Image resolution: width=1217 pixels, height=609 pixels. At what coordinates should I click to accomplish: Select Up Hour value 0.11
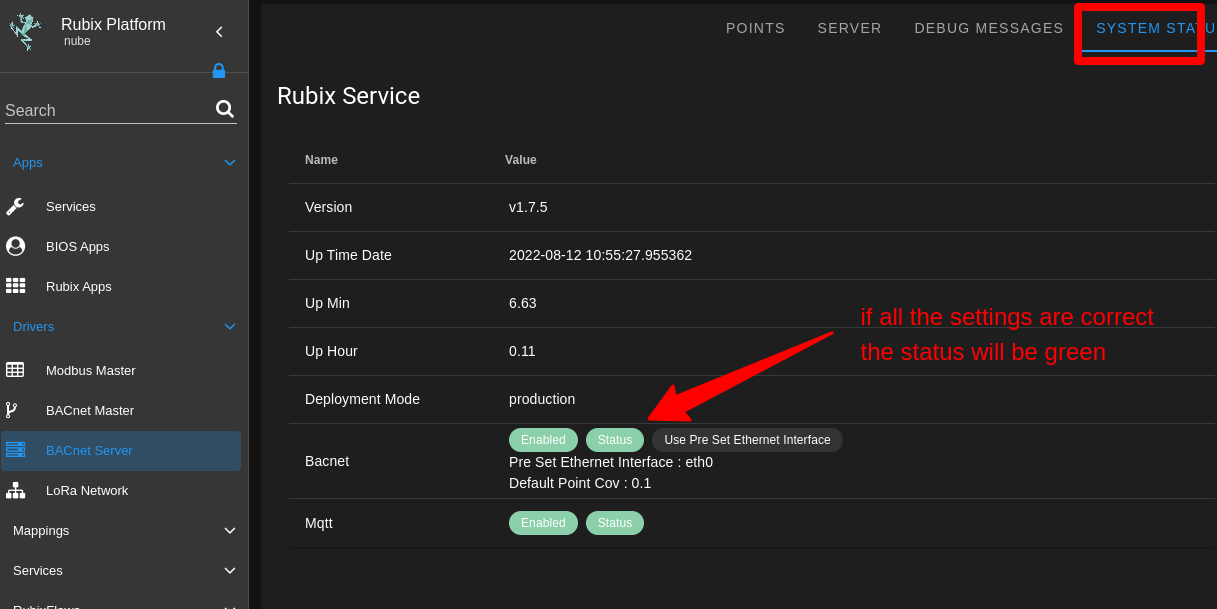click(x=522, y=351)
